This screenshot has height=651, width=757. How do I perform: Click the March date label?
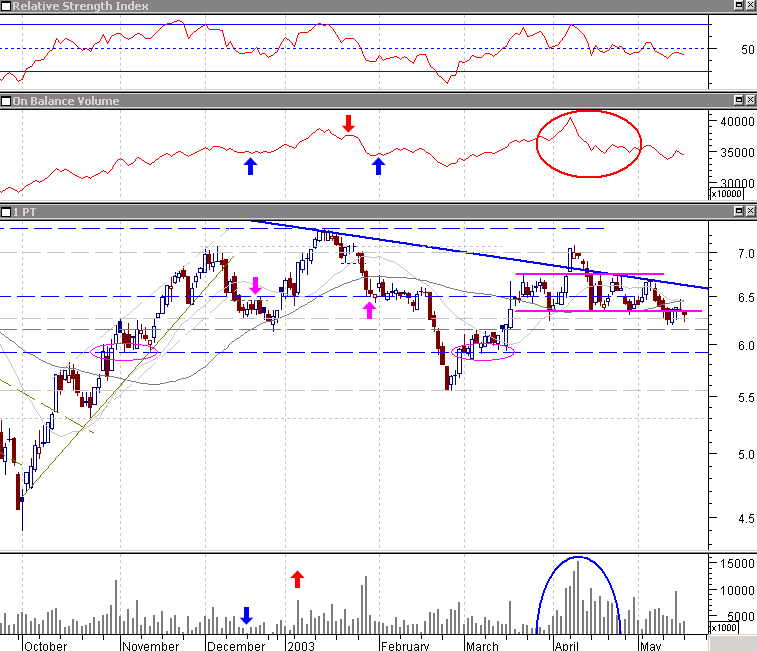click(x=482, y=646)
